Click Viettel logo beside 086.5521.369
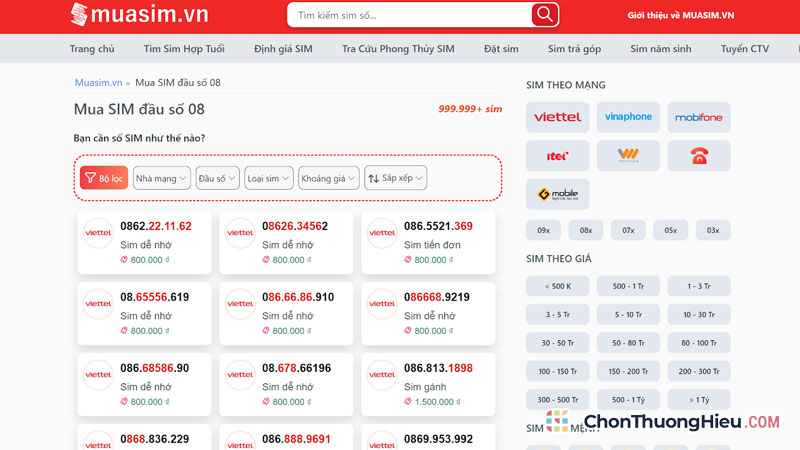 point(382,233)
